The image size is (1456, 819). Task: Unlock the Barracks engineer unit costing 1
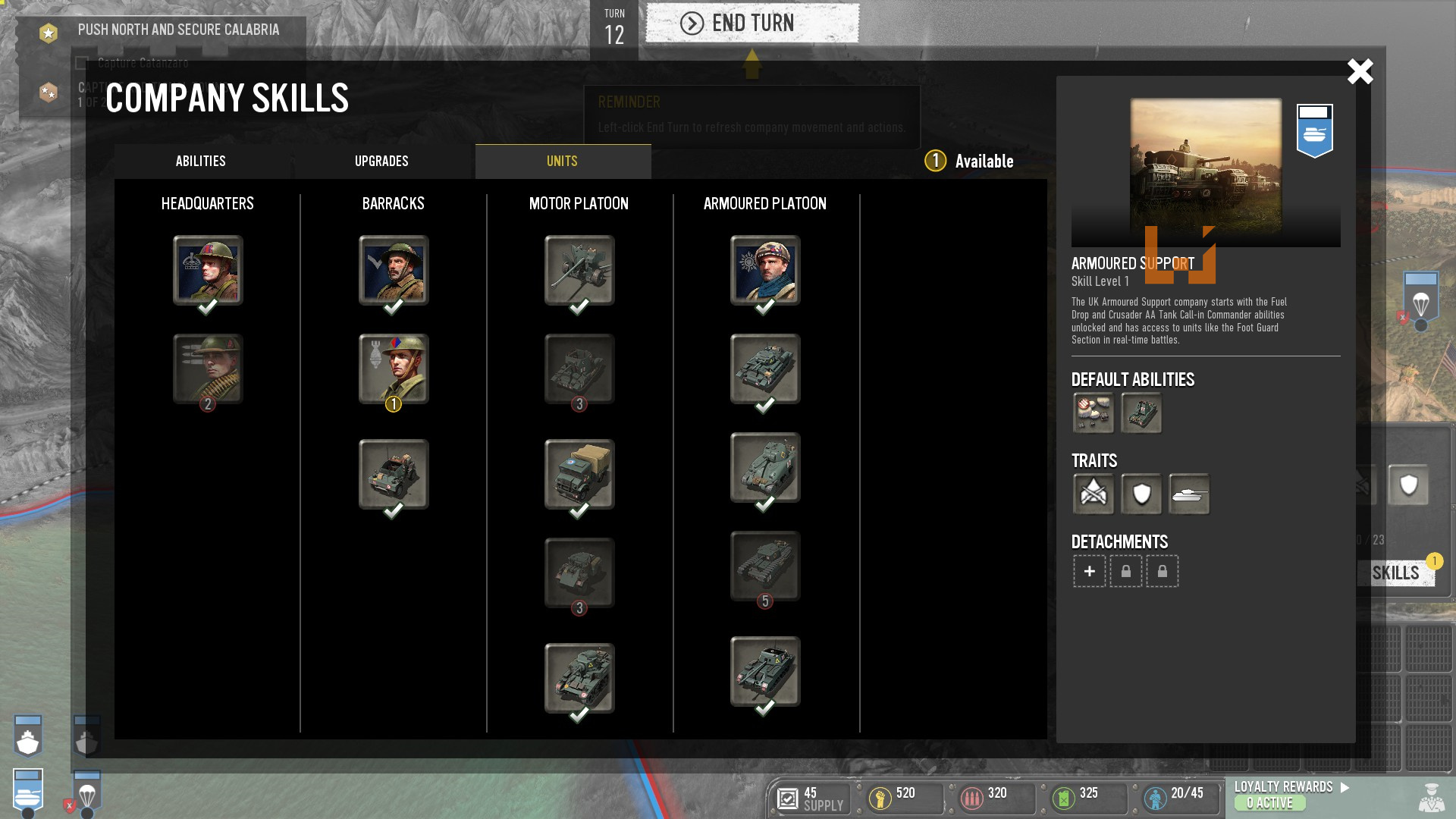394,369
